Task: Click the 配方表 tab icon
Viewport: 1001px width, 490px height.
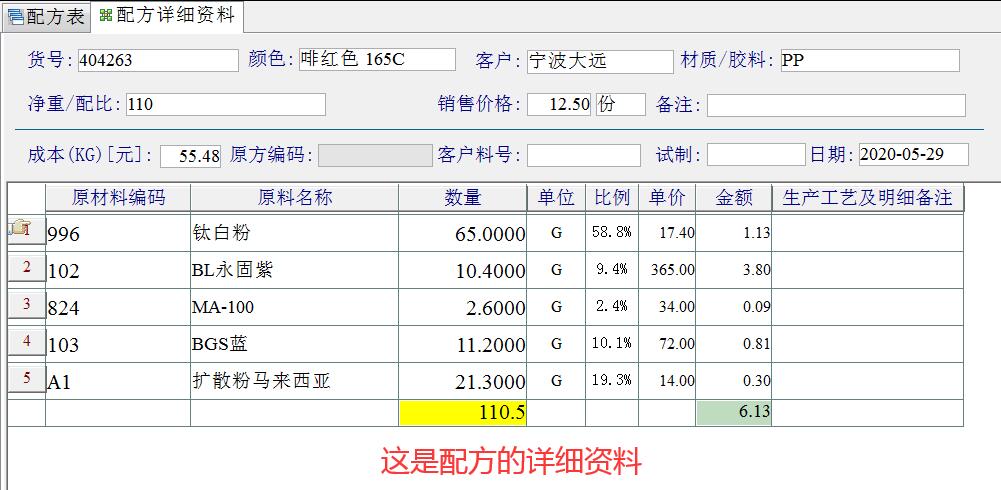Action: click(15, 17)
